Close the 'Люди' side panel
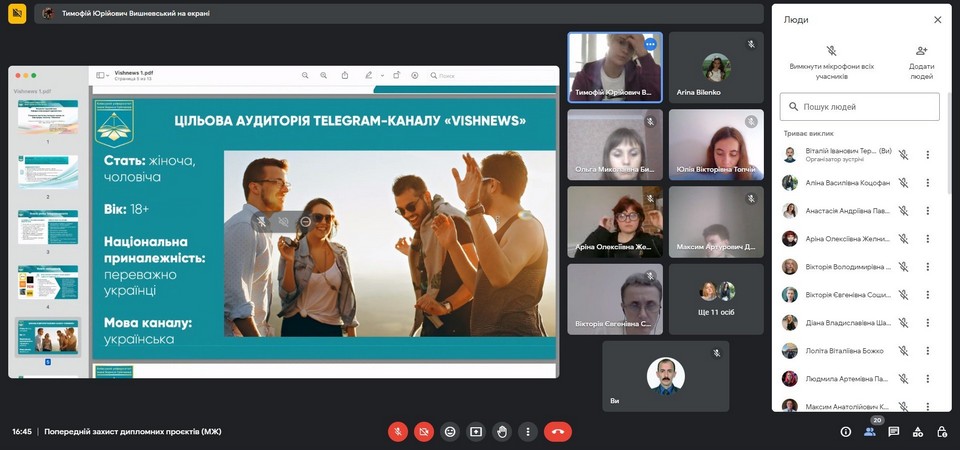The height and width of the screenshot is (450, 960). point(937,19)
